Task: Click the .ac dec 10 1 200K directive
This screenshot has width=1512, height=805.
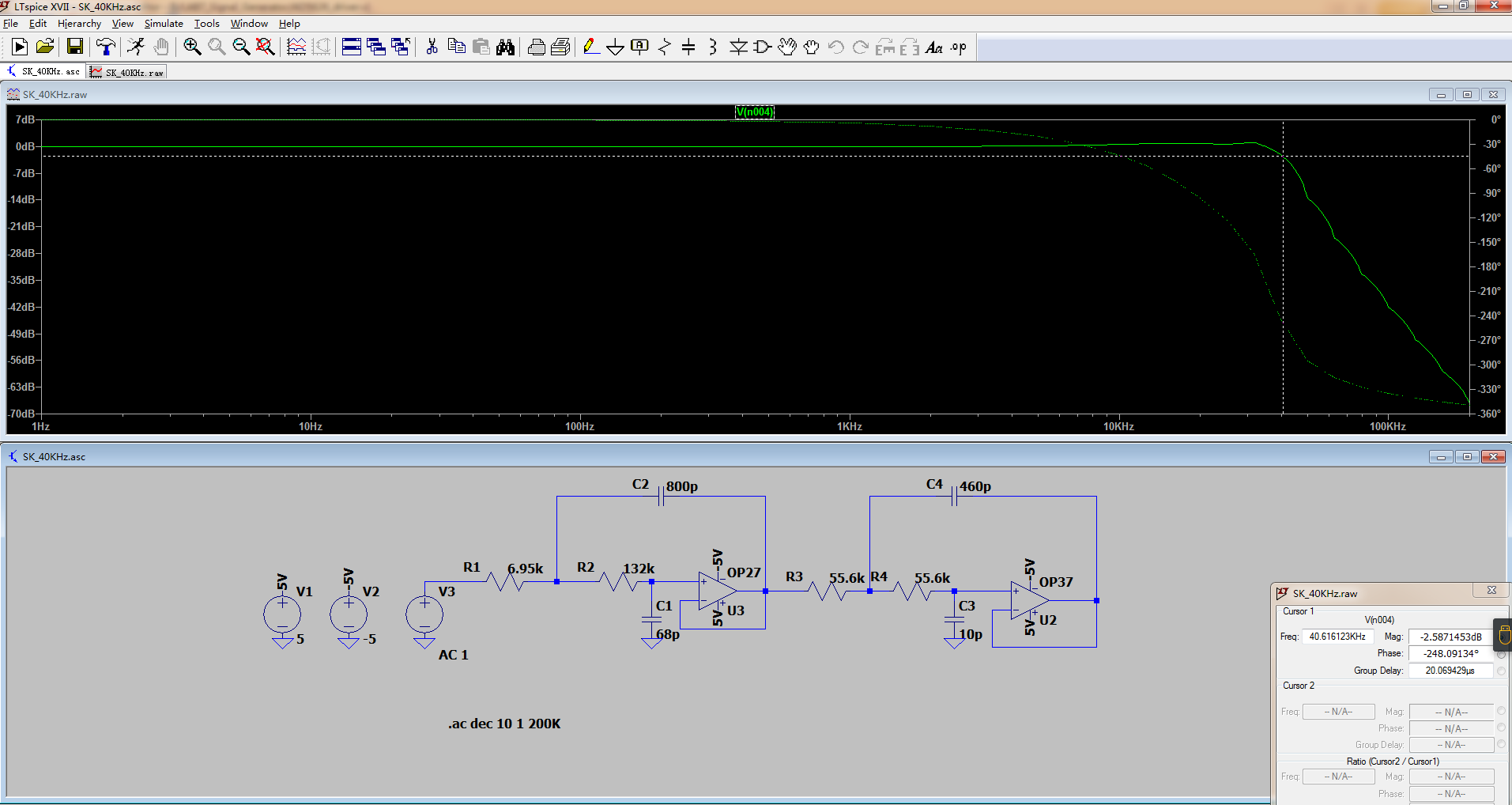Action: pyautogui.click(x=504, y=724)
